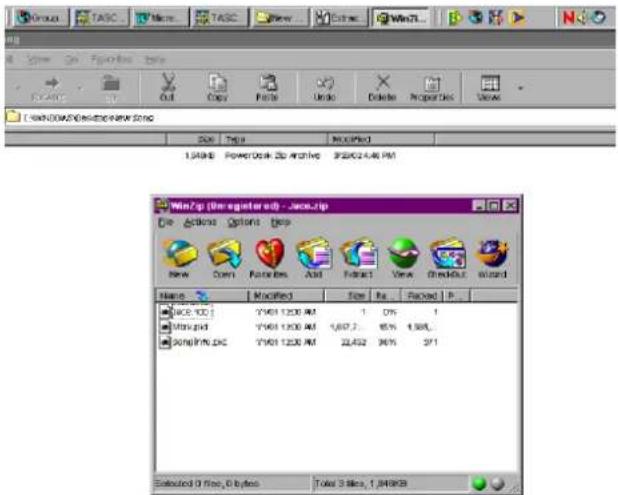Open the Help menu in WinZip
The height and width of the screenshot is (495, 618).
281,222
